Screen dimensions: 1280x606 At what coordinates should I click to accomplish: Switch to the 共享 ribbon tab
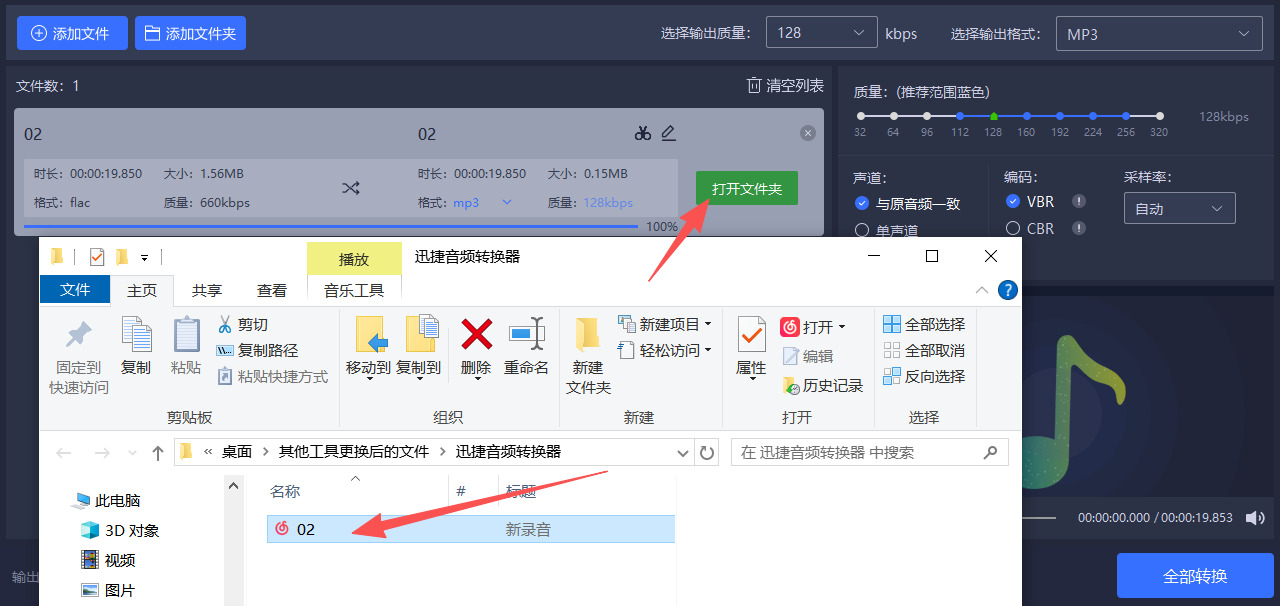pyautogui.click(x=207, y=291)
